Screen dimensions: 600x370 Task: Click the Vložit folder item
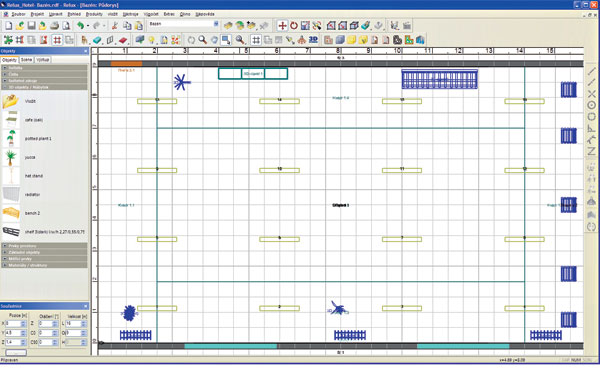click(30, 101)
